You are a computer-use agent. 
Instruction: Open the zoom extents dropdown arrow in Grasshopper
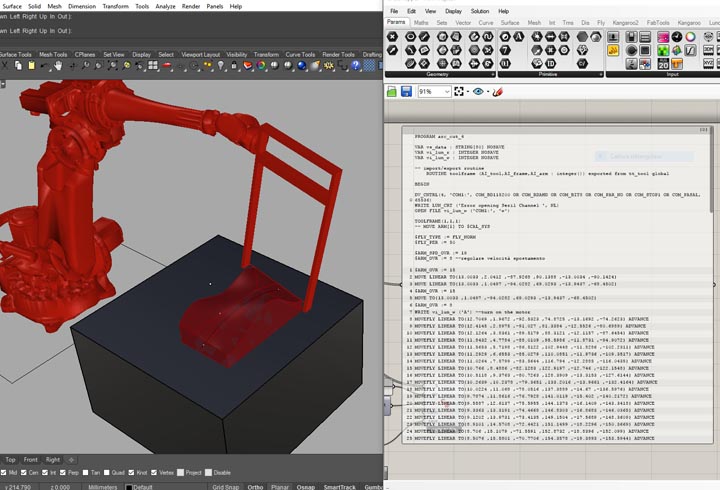coord(467,92)
